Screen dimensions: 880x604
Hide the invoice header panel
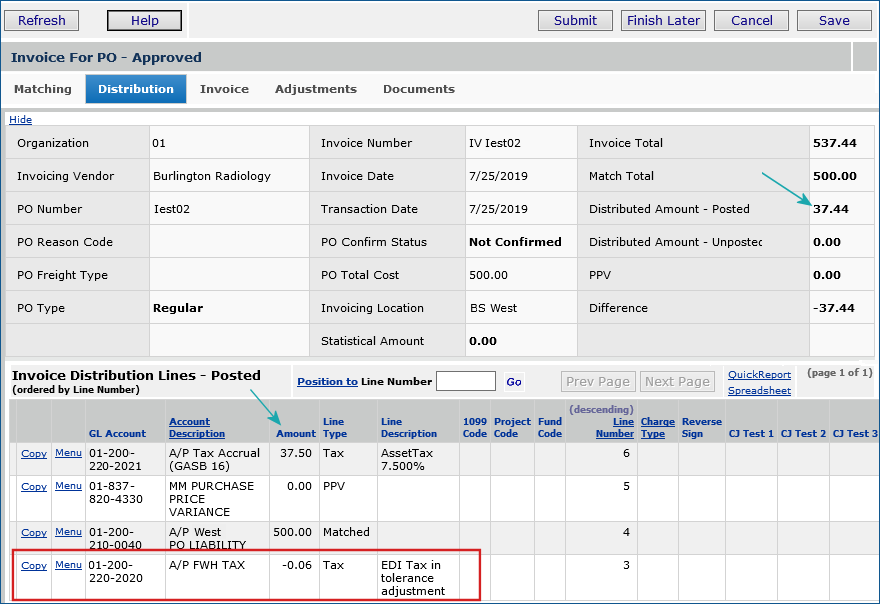point(20,120)
